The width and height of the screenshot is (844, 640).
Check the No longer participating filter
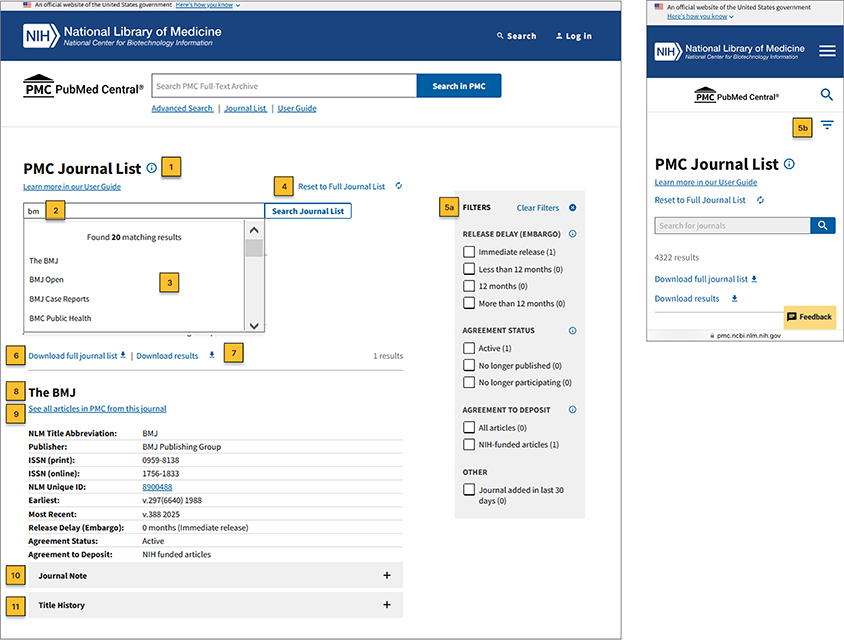coord(469,382)
